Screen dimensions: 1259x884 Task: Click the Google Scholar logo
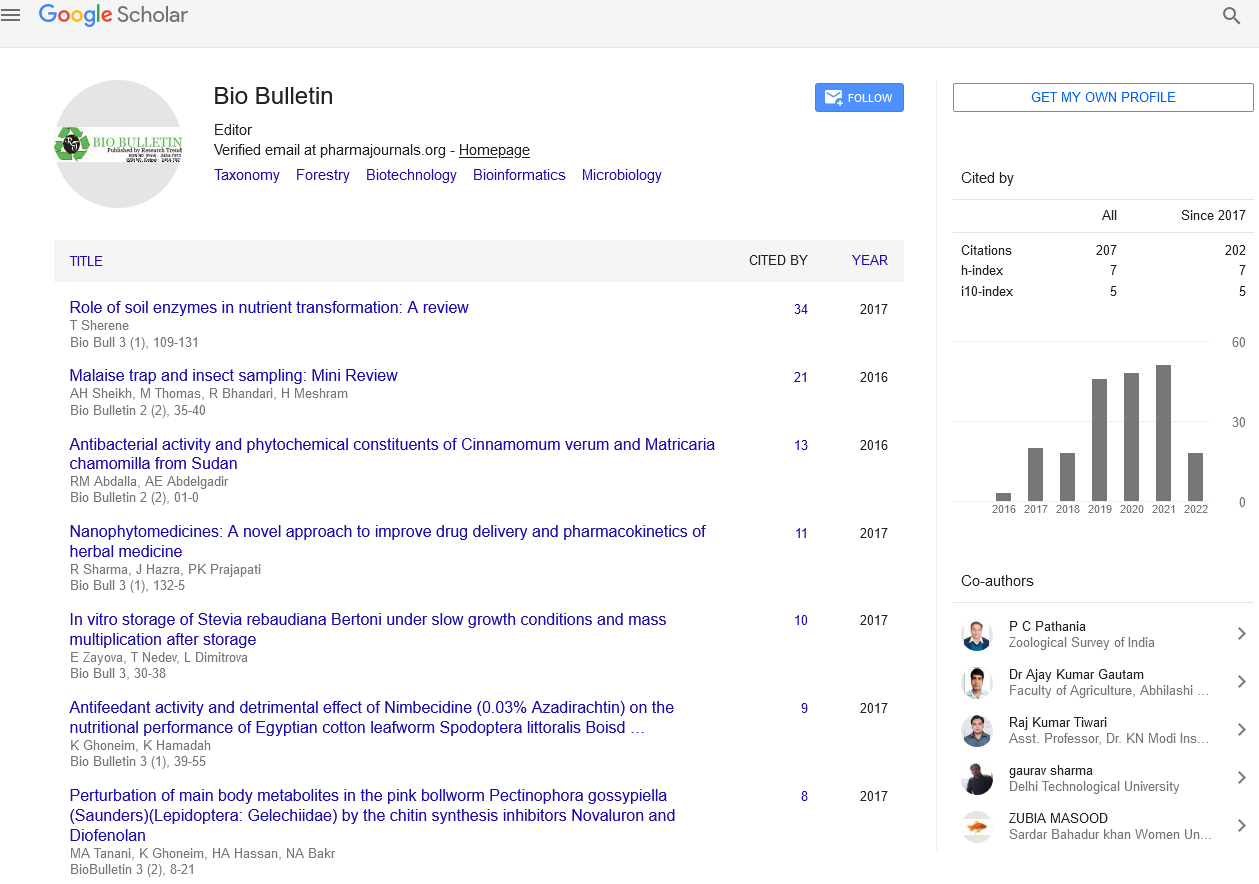tap(113, 15)
